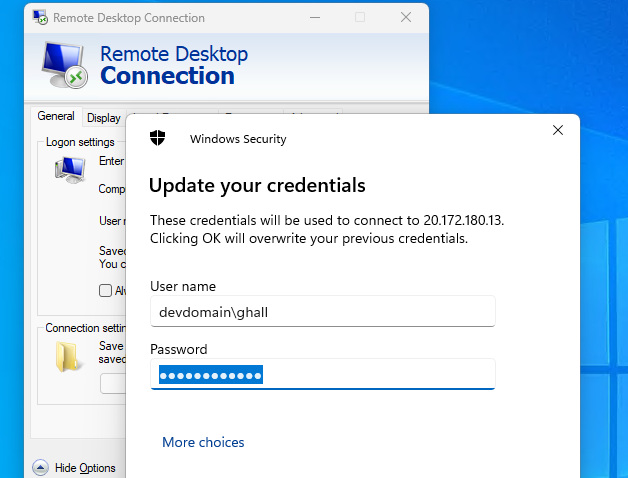Click the 'Clicking OK will overwrite' message line

[x=309, y=239]
